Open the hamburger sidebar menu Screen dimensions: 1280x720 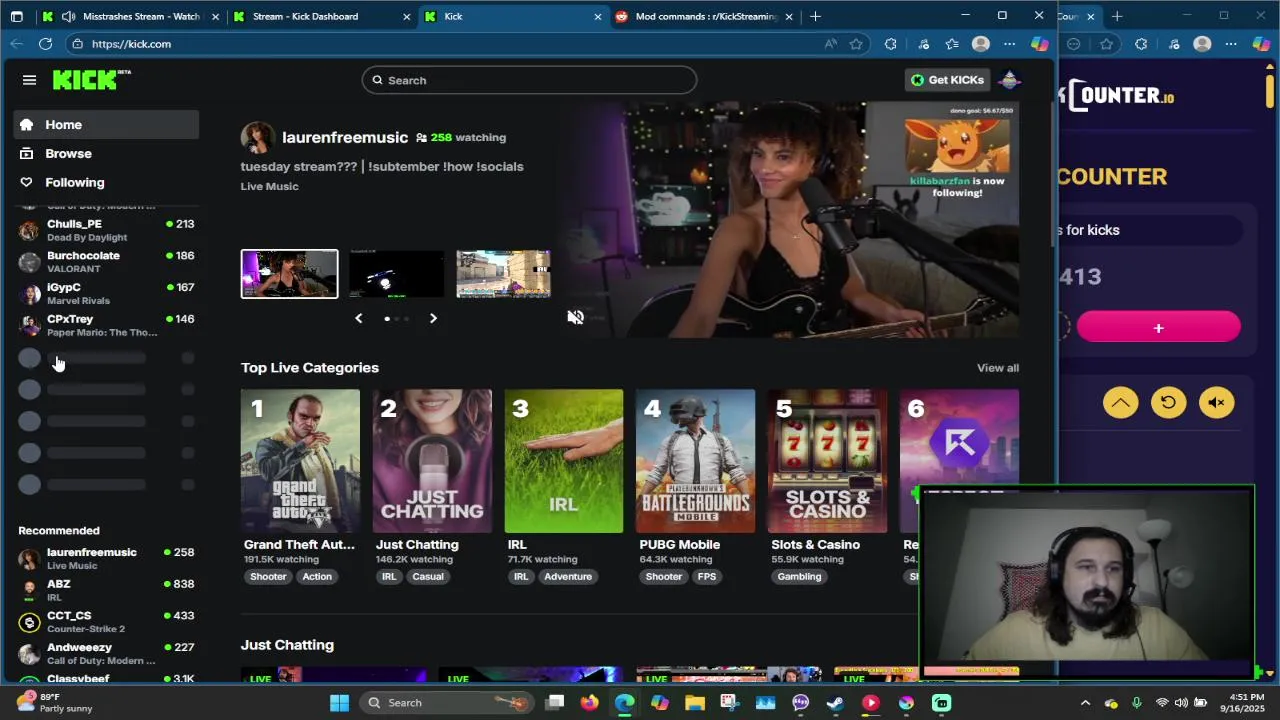[x=29, y=80]
